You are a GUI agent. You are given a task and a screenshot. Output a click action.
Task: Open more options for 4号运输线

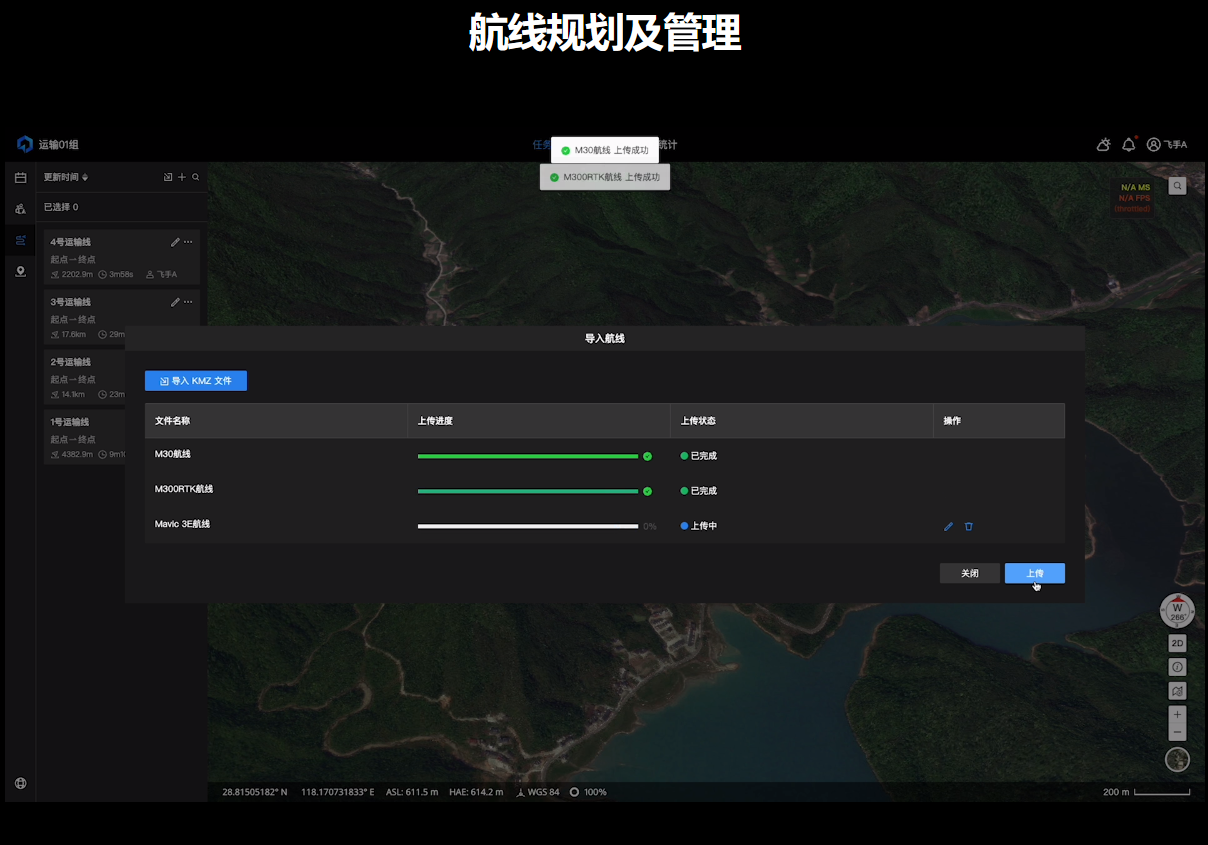click(x=188, y=242)
